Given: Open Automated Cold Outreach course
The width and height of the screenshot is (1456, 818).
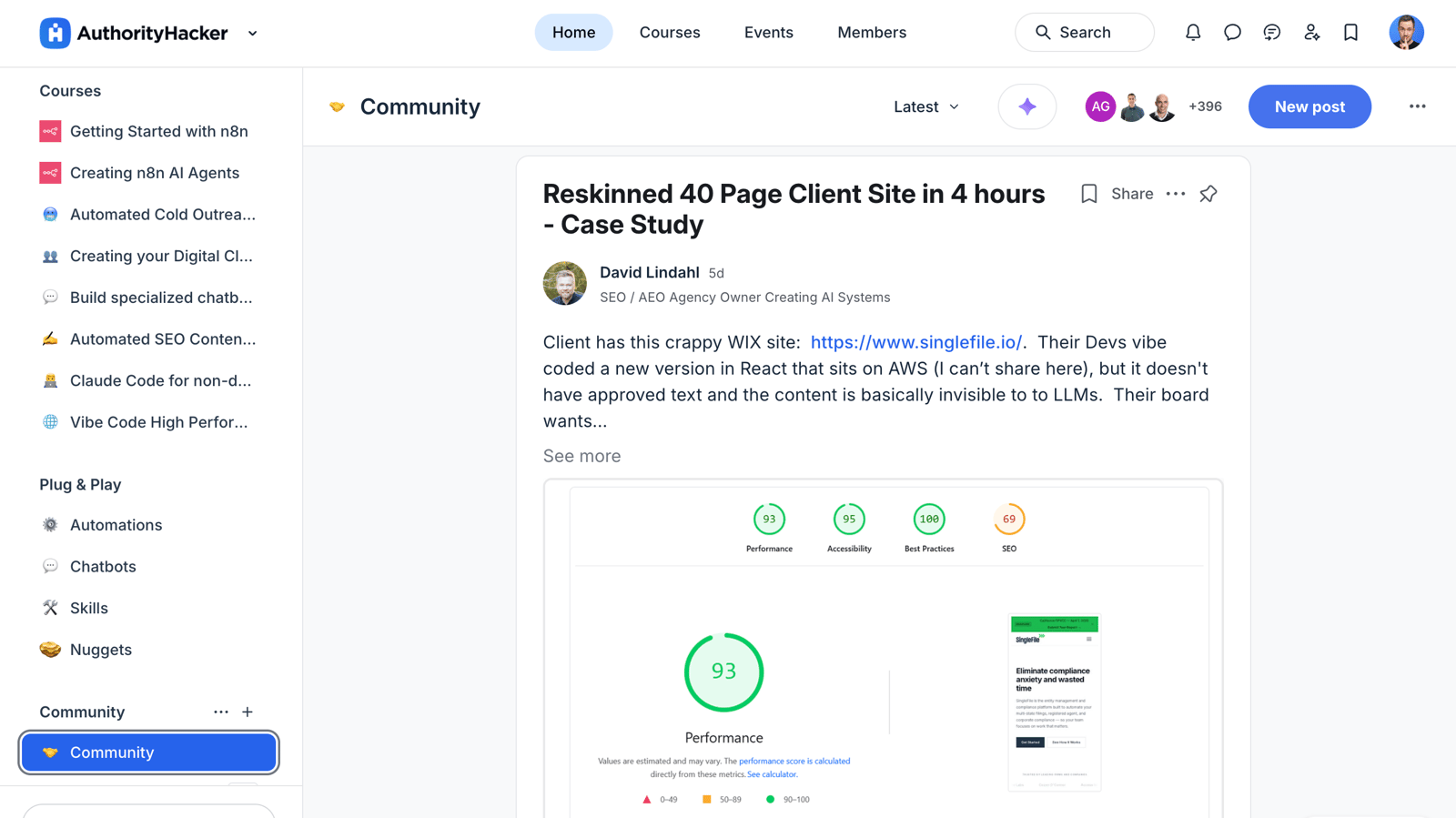Looking at the screenshot, I should point(148,215).
